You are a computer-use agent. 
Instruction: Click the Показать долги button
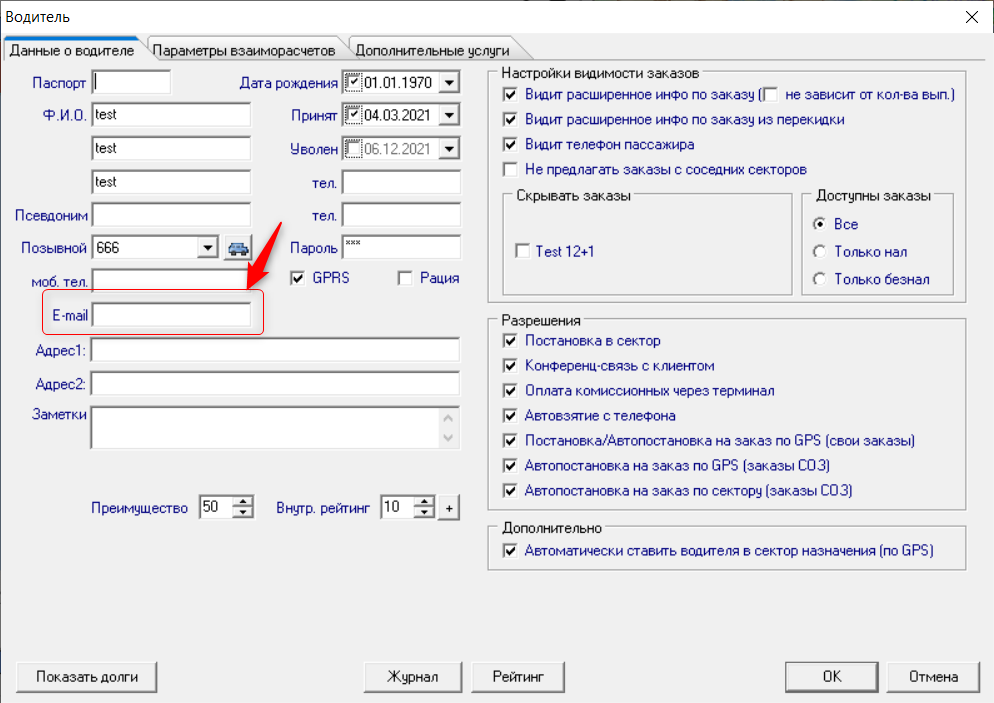pos(87,677)
